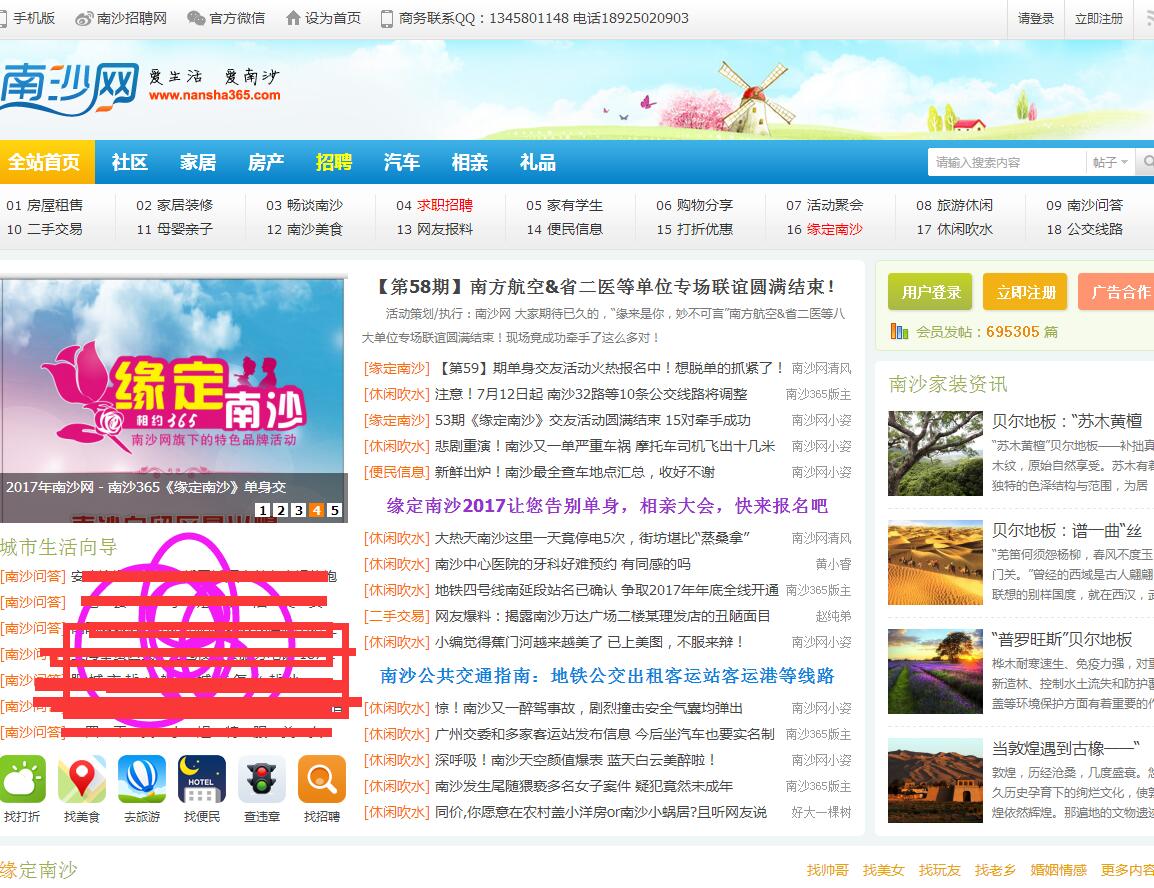Open 04 求职招聘 category
This screenshot has width=1154, height=888.
tap(434, 205)
